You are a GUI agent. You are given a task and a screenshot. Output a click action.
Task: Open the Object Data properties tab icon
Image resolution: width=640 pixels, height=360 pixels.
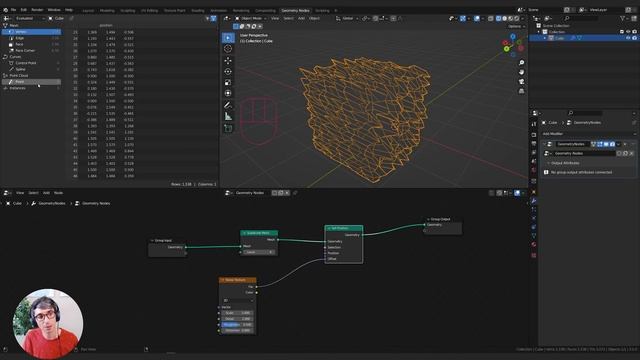coord(533,236)
